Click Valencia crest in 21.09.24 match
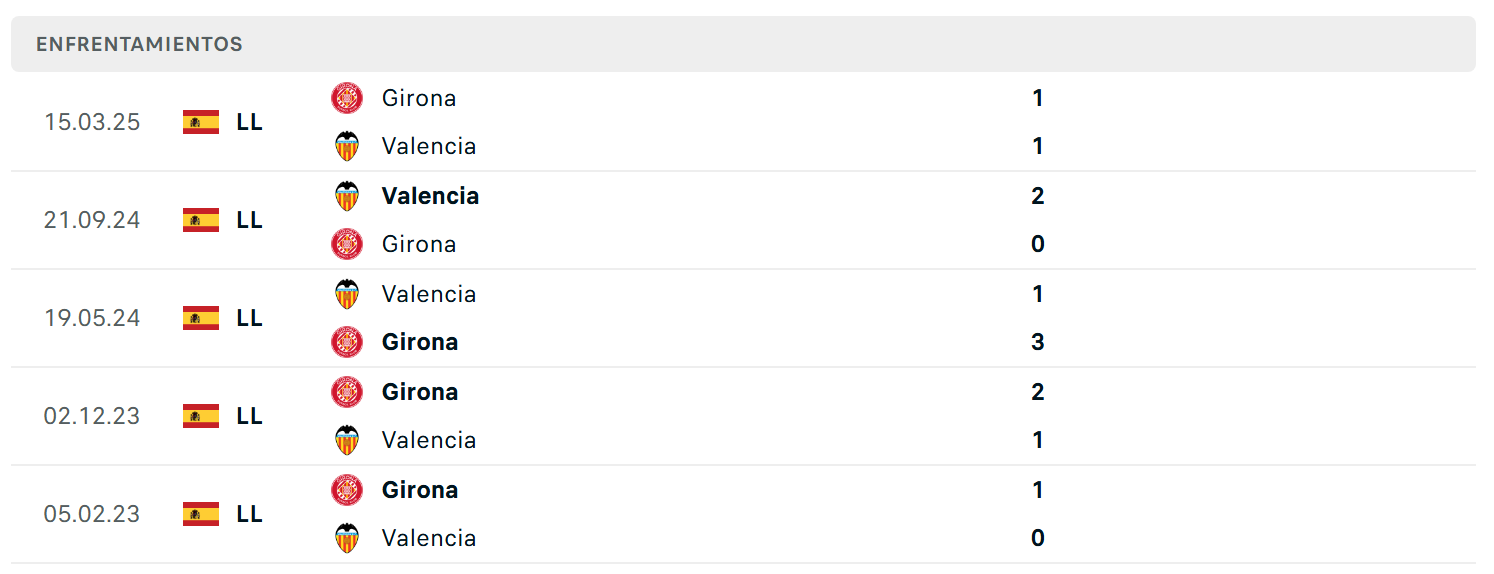1494x574 pixels. (x=347, y=196)
